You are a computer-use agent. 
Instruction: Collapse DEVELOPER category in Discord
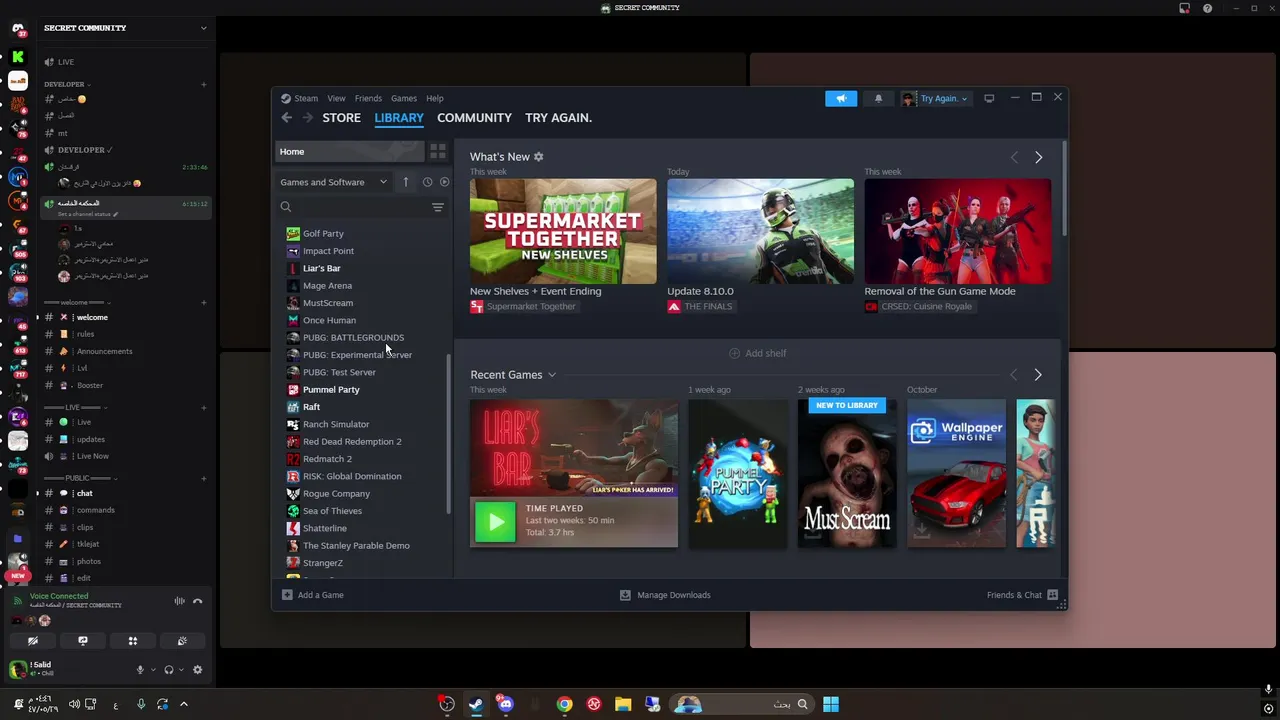point(67,84)
